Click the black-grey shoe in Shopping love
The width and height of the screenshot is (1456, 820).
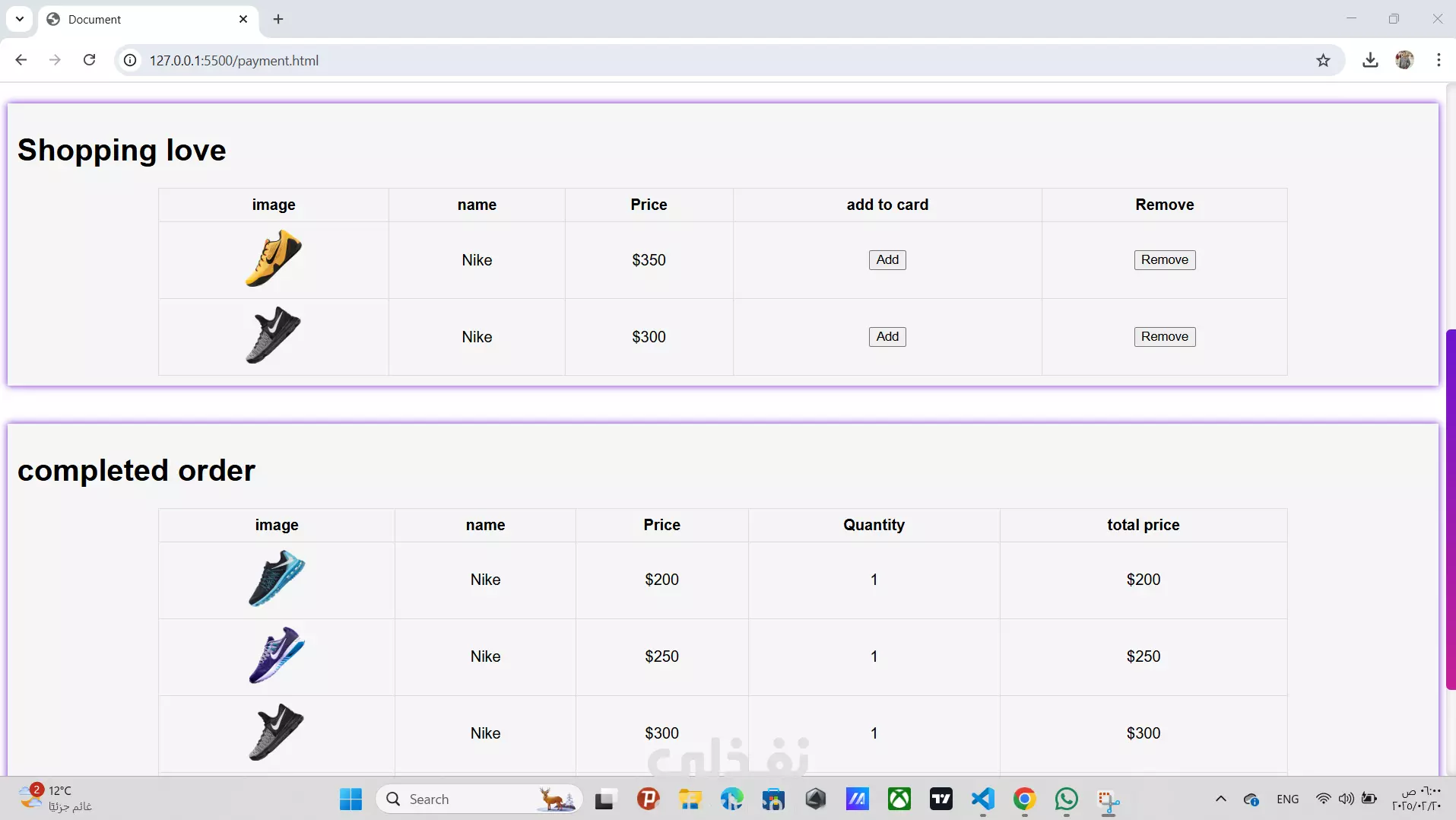[x=273, y=335]
